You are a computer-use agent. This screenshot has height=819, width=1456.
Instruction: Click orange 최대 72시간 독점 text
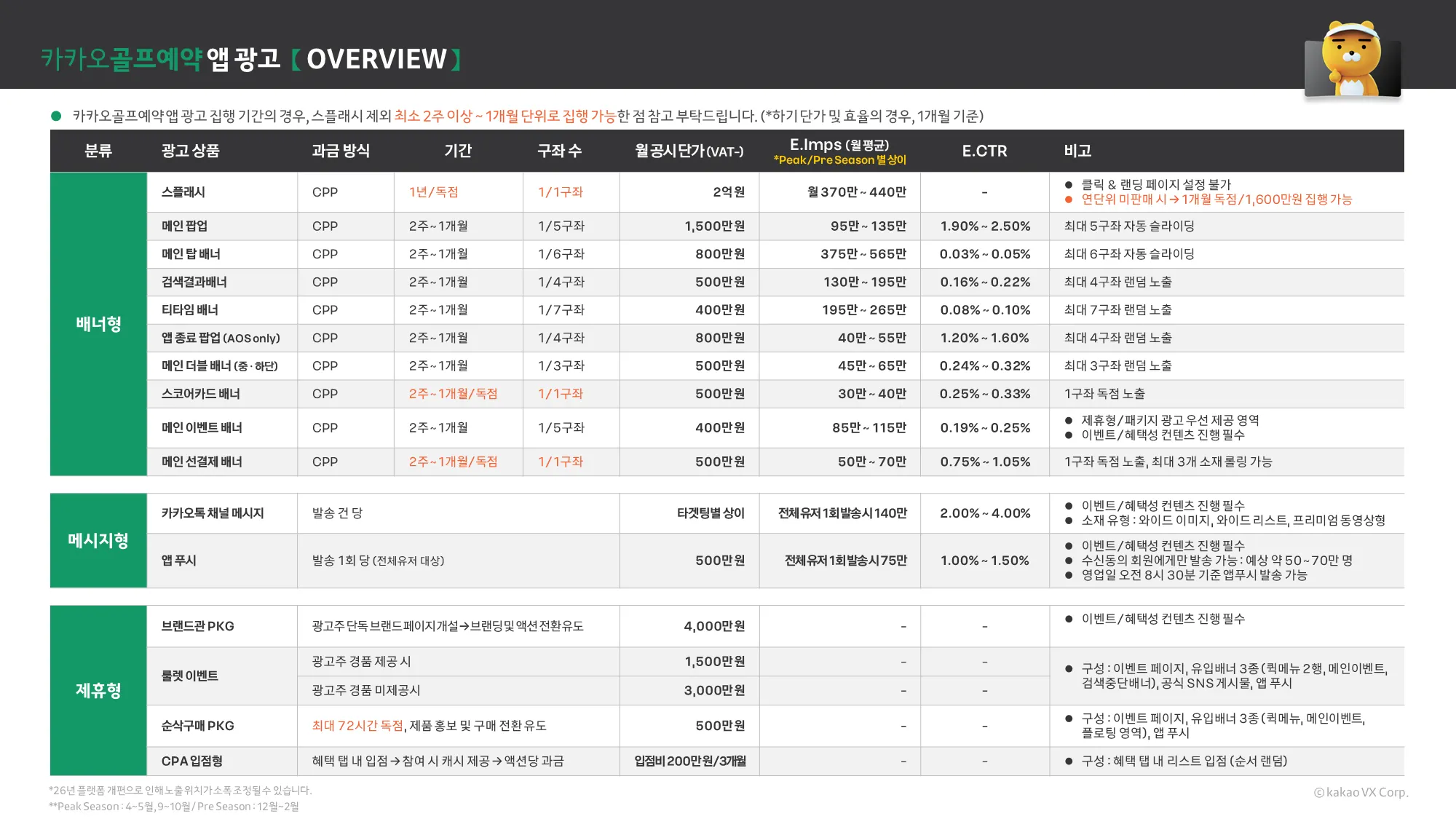click(357, 726)
